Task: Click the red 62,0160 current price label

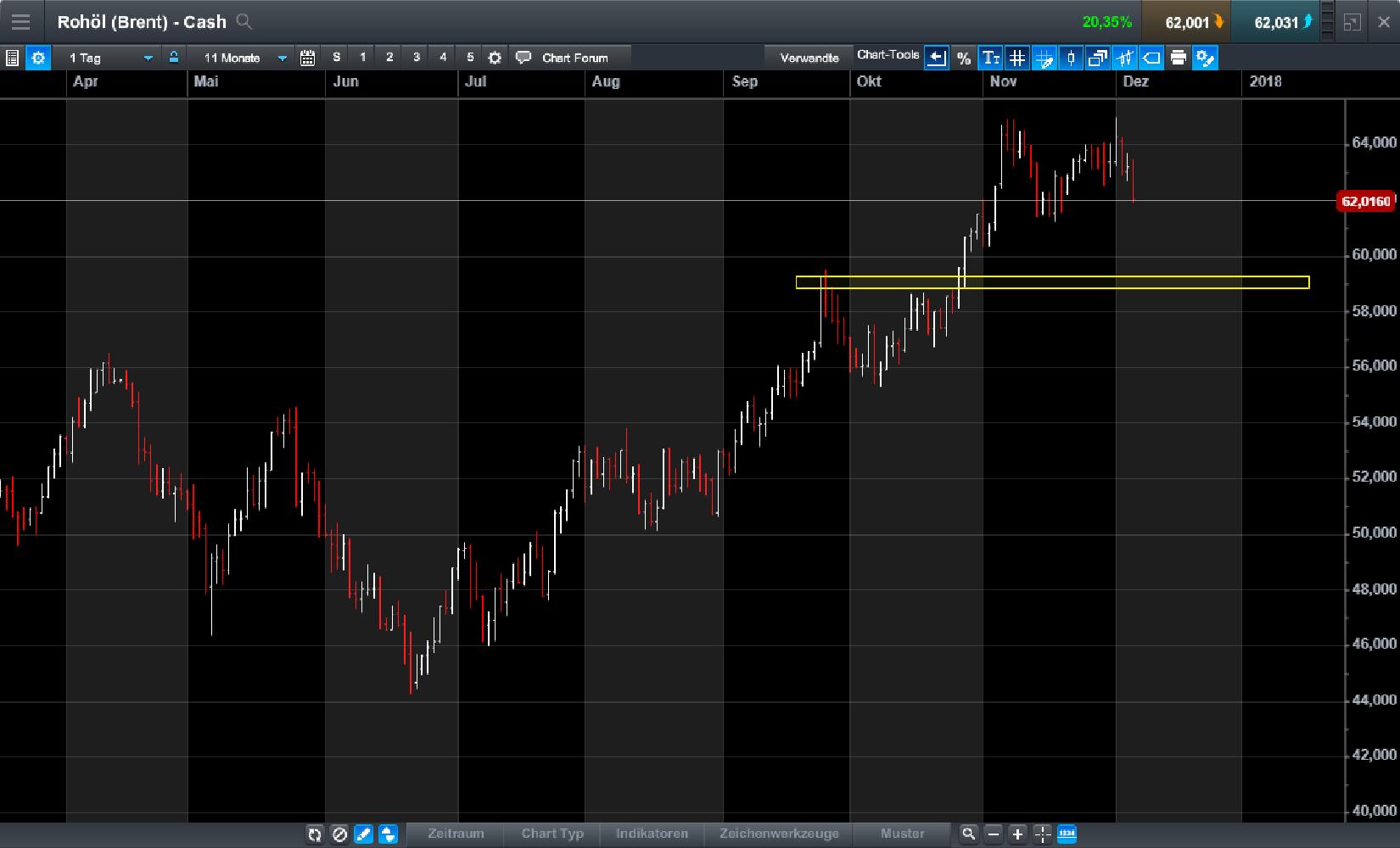Action: point(1366,202)
